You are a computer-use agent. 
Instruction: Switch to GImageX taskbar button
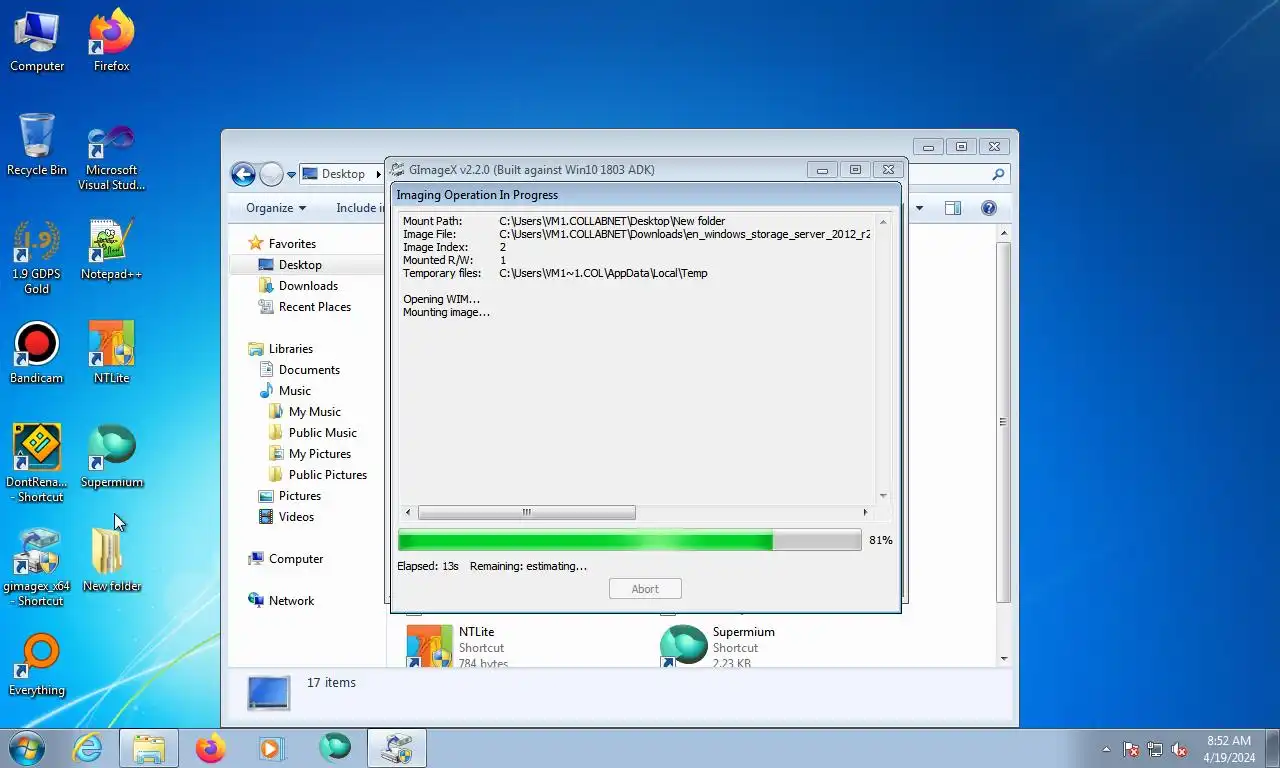pos(397,748)
